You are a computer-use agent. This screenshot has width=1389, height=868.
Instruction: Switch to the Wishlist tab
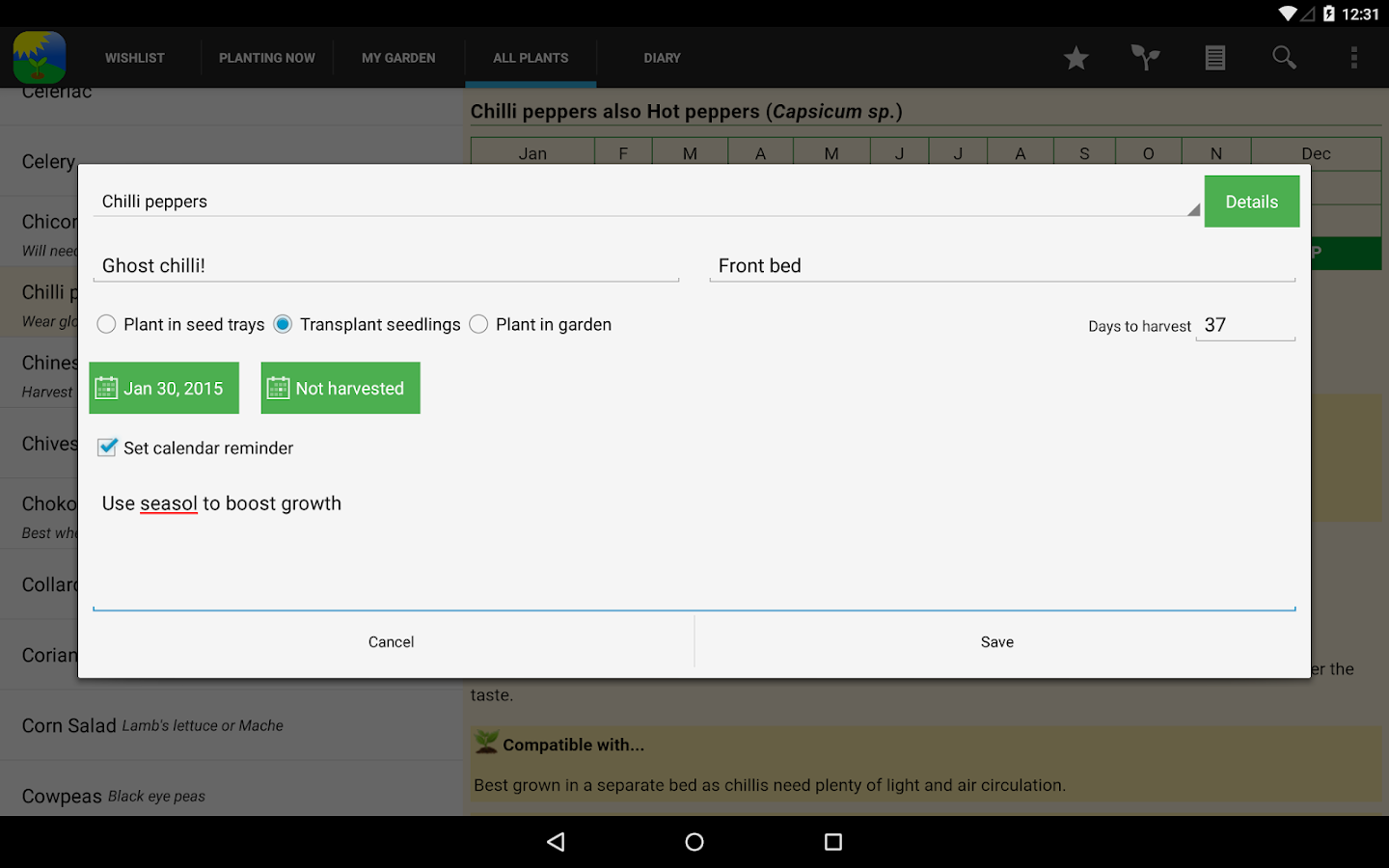135,58
